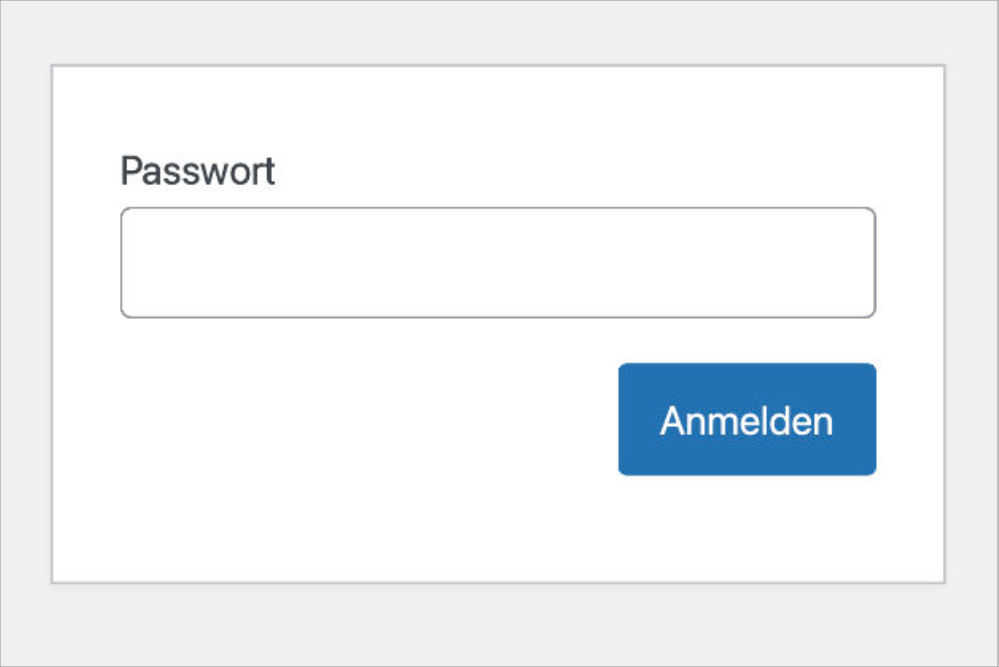This screenshot has height=667, width=999.
Task: Log in using the Anmelden button
Action: point(746,420)
